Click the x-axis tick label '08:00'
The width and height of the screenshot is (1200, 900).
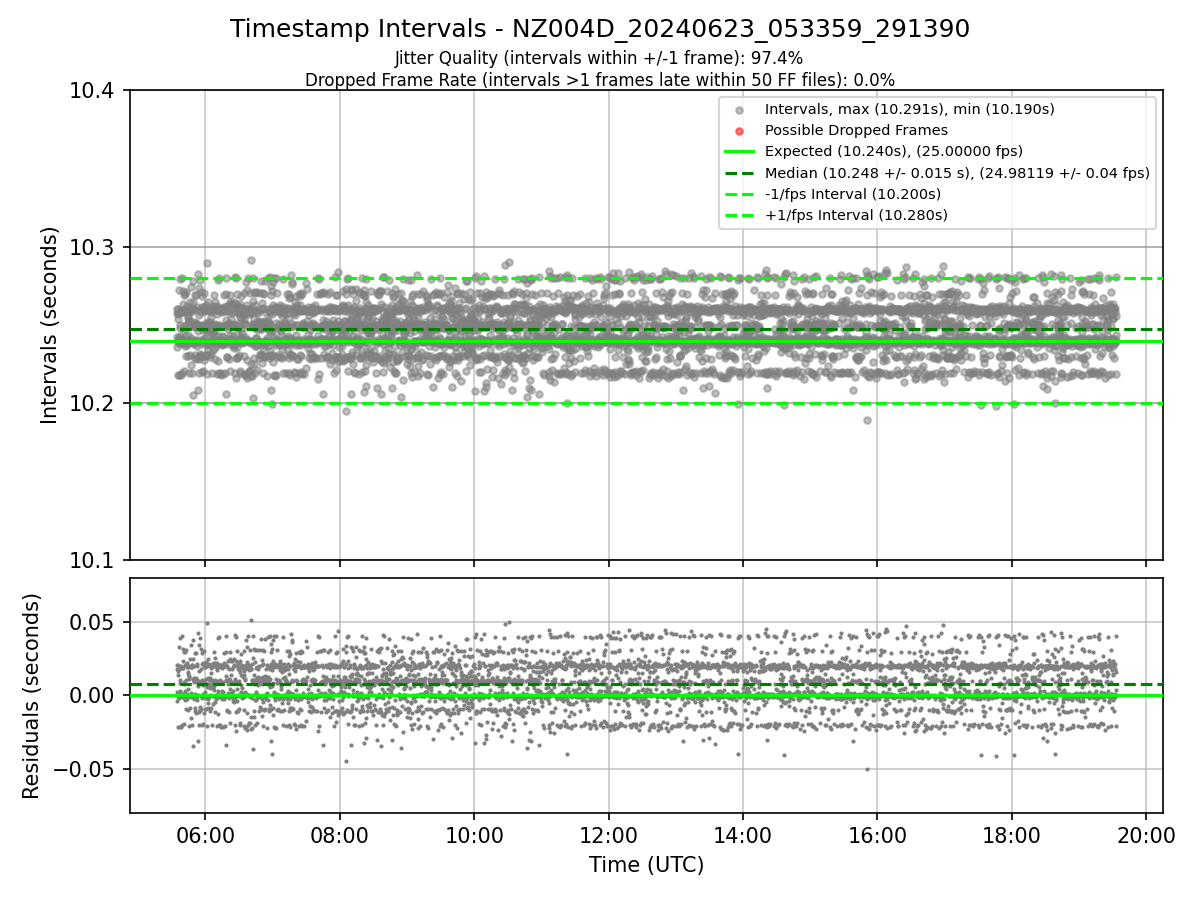click(x=339, y=835)
